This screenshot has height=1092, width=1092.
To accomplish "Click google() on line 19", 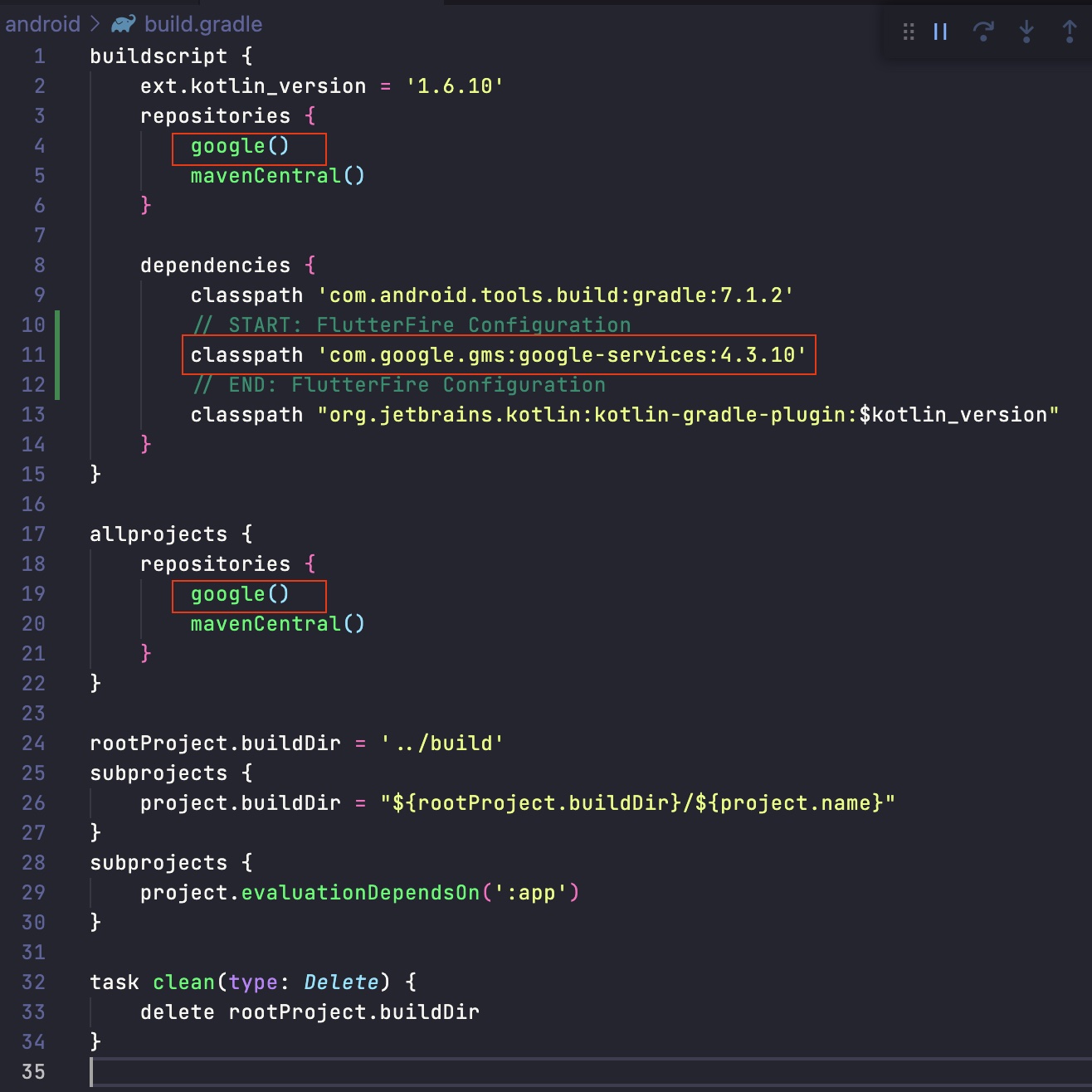I will (241, 594).
